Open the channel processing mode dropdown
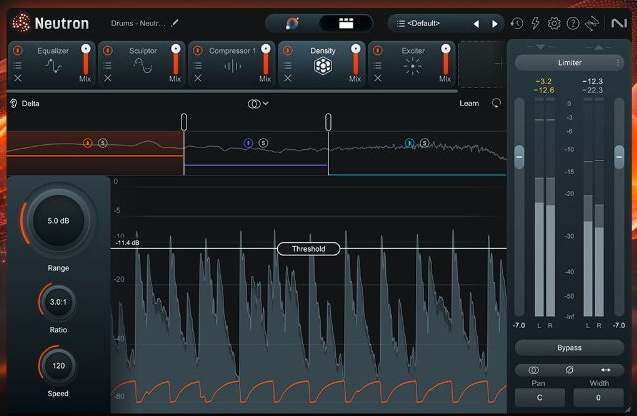 (258, 104)
